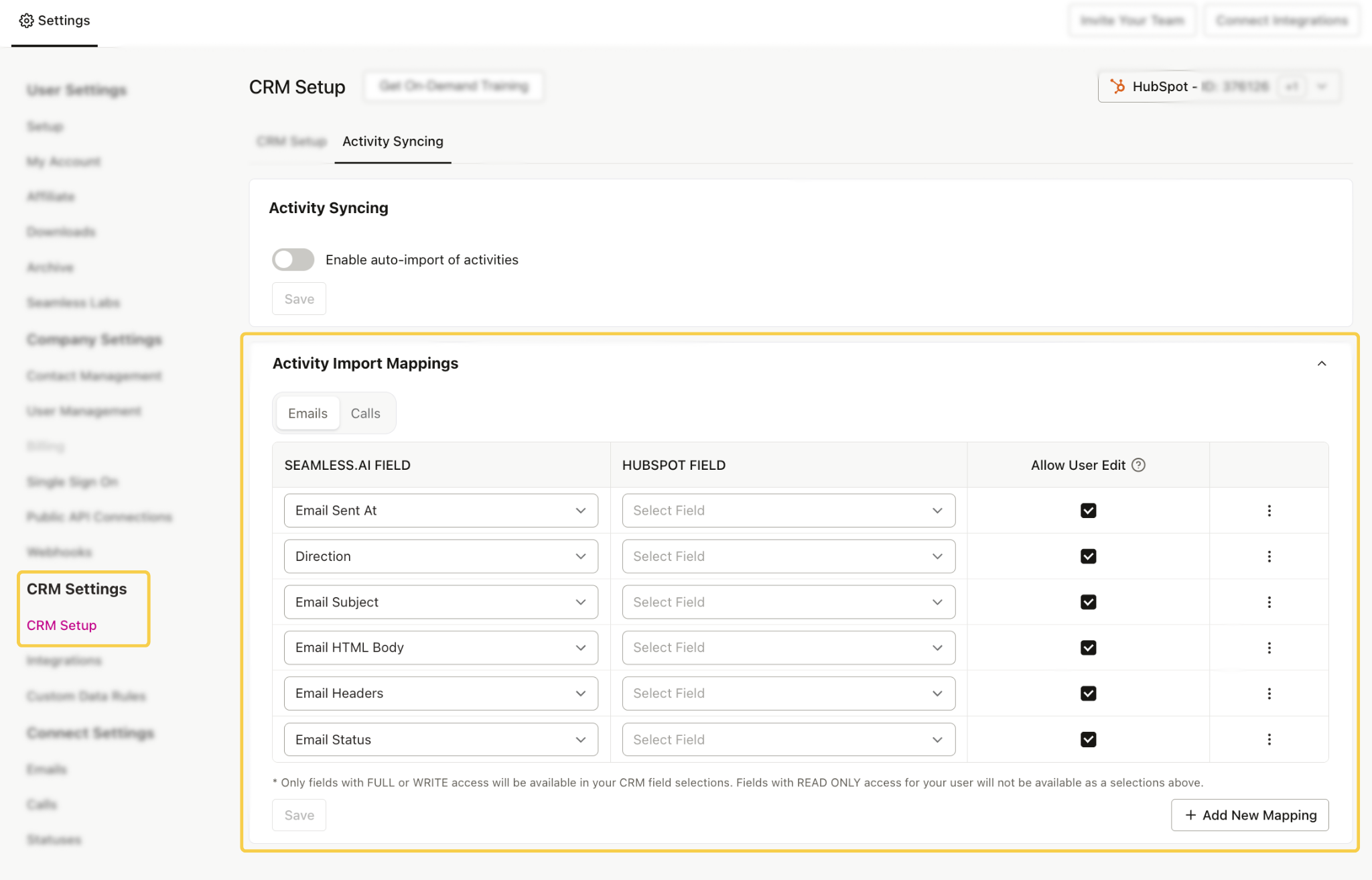The image size is (1372, 880).
Task: Click Connect Integrations button
Action: [1282, 21]
